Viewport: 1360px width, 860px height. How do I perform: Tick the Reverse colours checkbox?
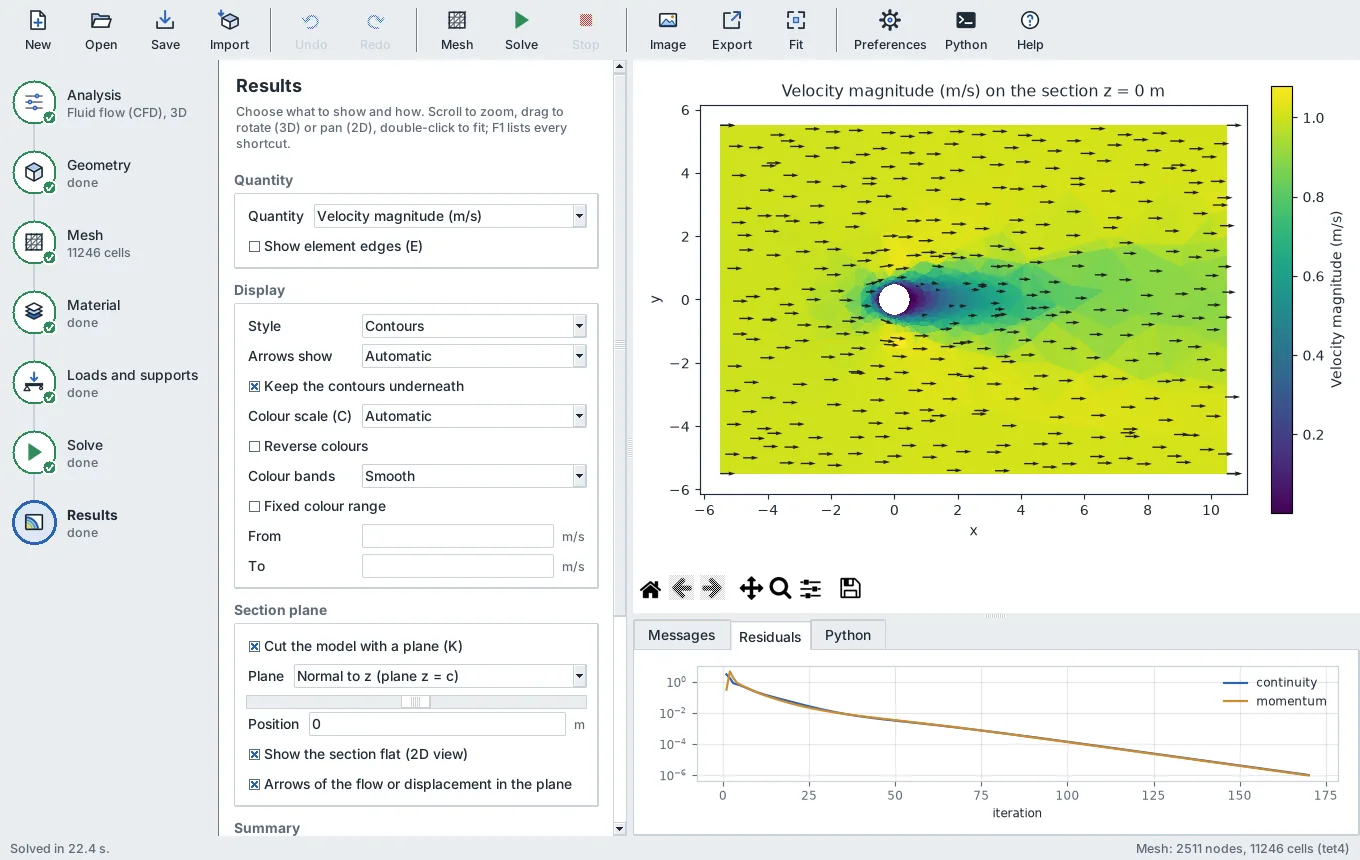(254, 446)
